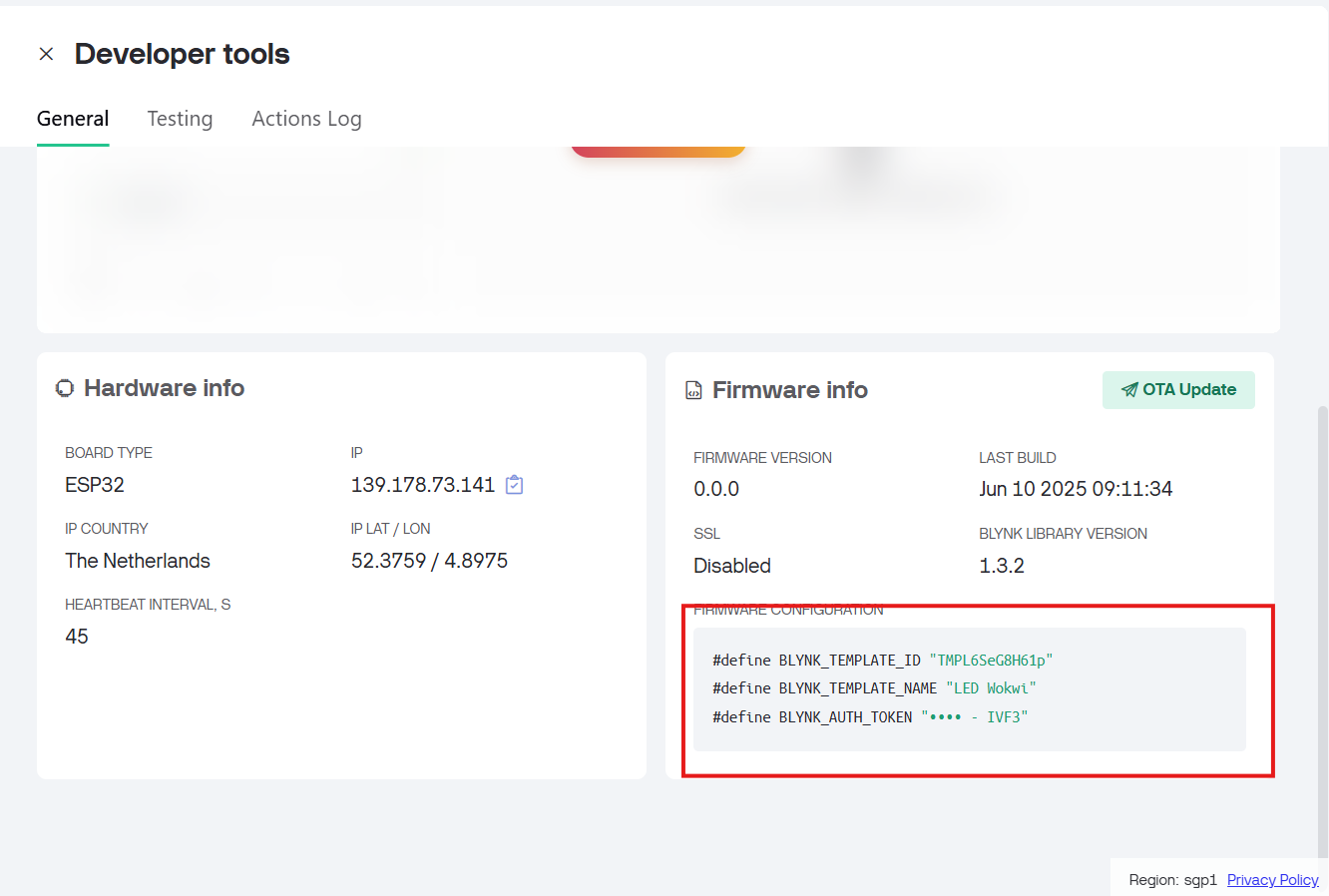Switch to the Testing tab

[180, 118]
